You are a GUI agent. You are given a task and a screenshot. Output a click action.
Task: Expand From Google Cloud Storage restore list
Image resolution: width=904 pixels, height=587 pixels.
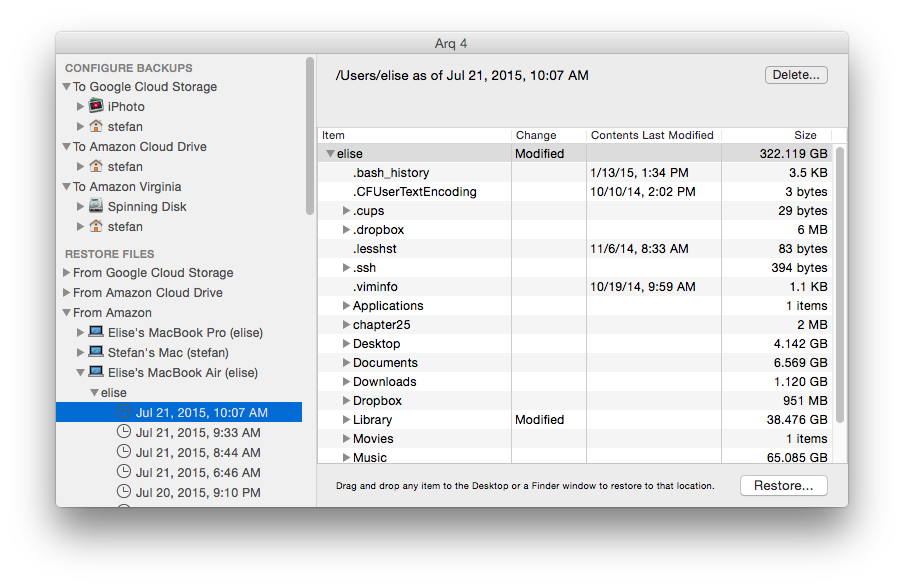pyautogui.click(x=67, y=273)
